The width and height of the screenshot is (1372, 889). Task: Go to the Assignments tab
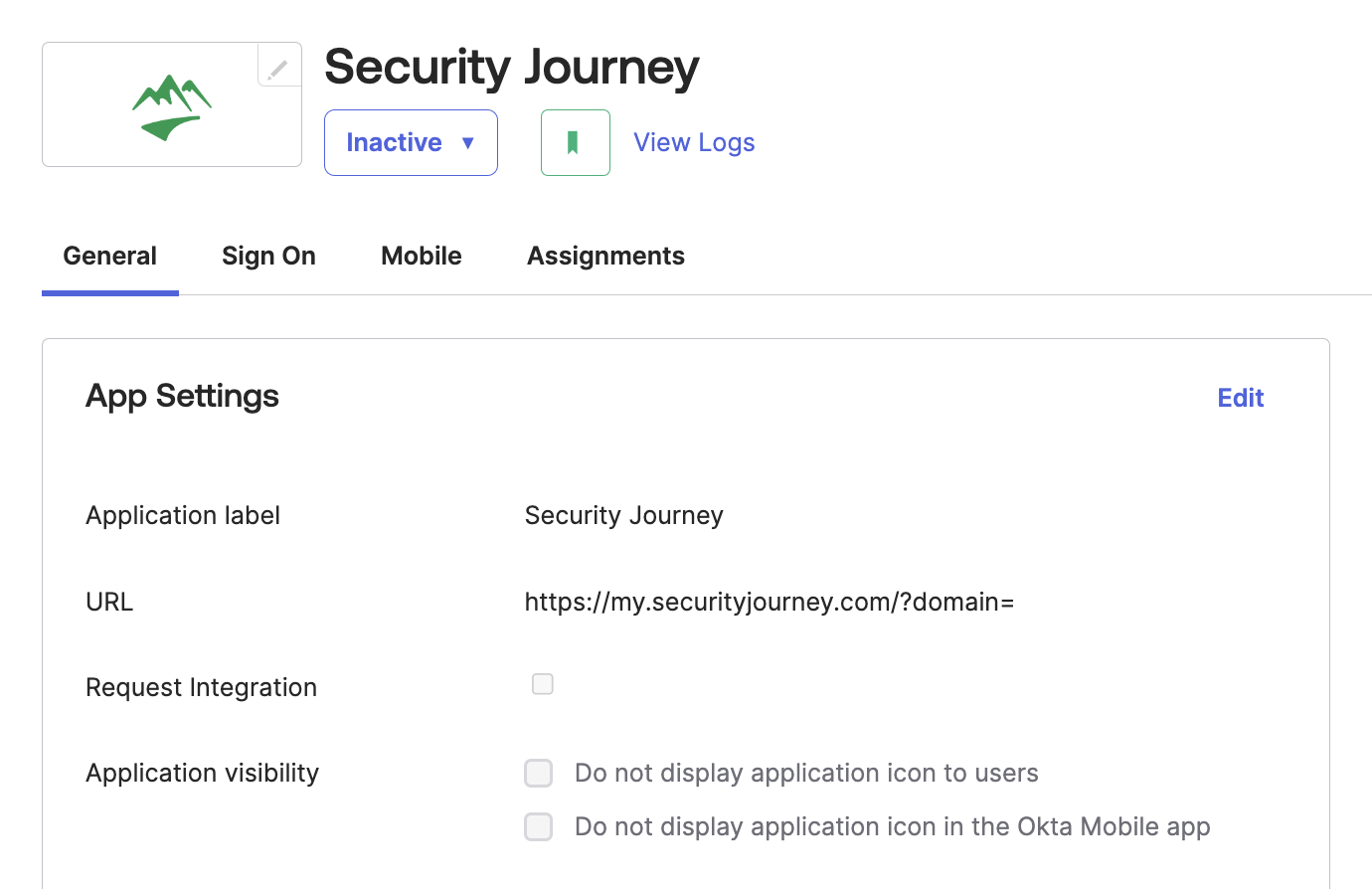[605, 257]
